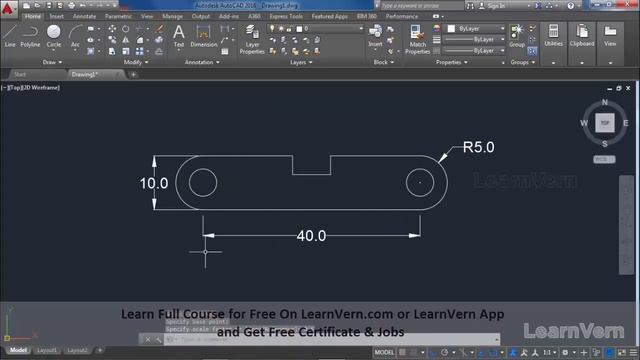Screen dimensions: 640x360
Task: Click the Plot printer icon in quick access
Action: (71, 5)
